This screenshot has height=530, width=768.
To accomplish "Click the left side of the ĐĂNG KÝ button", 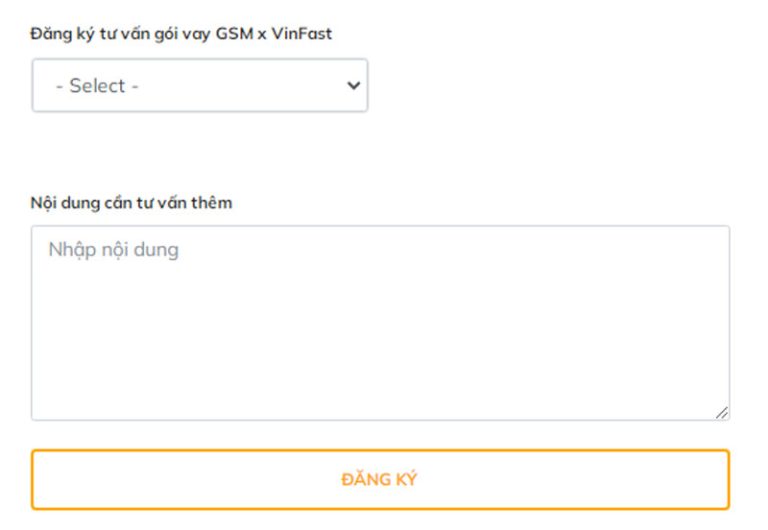I will 100,479.
